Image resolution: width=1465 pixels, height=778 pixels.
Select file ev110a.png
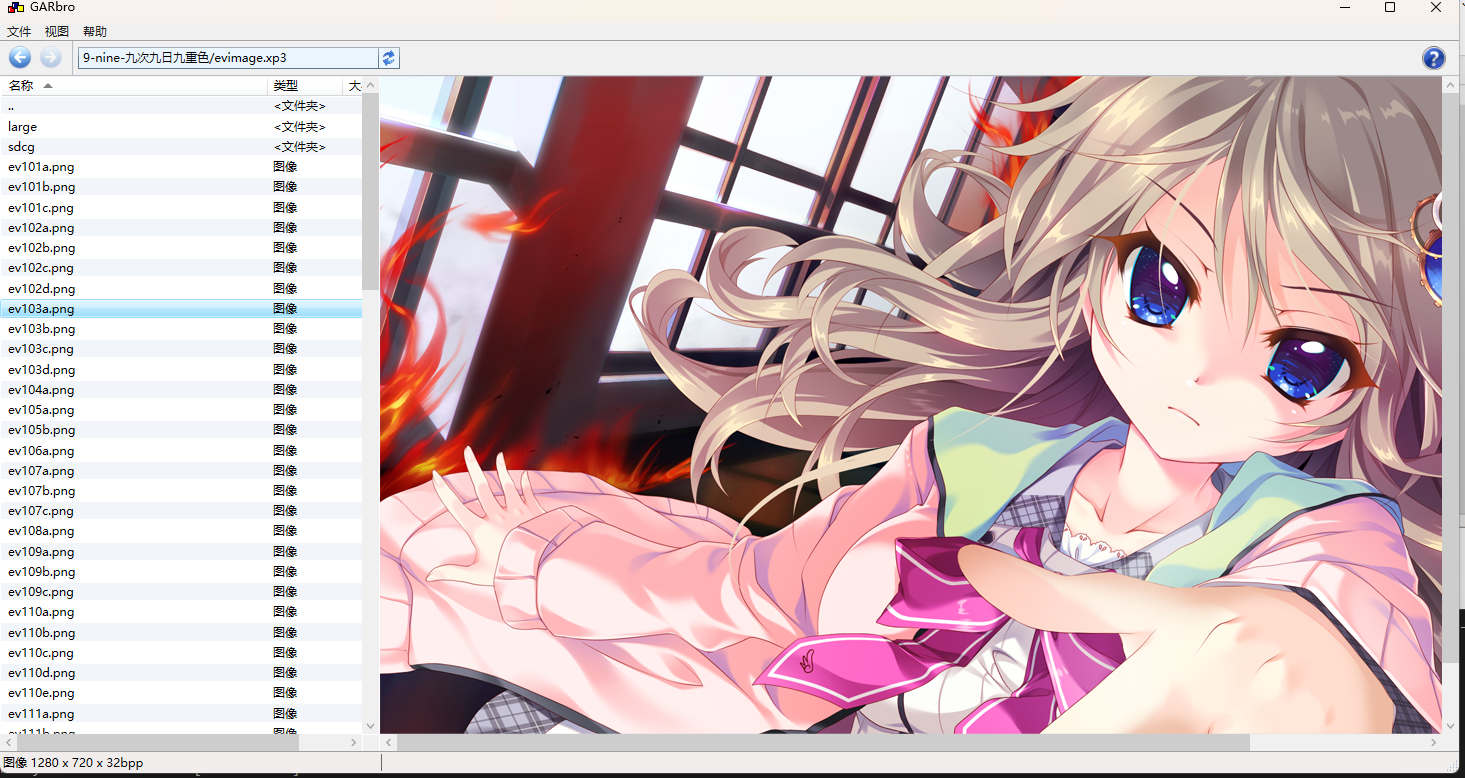(181, 612)
